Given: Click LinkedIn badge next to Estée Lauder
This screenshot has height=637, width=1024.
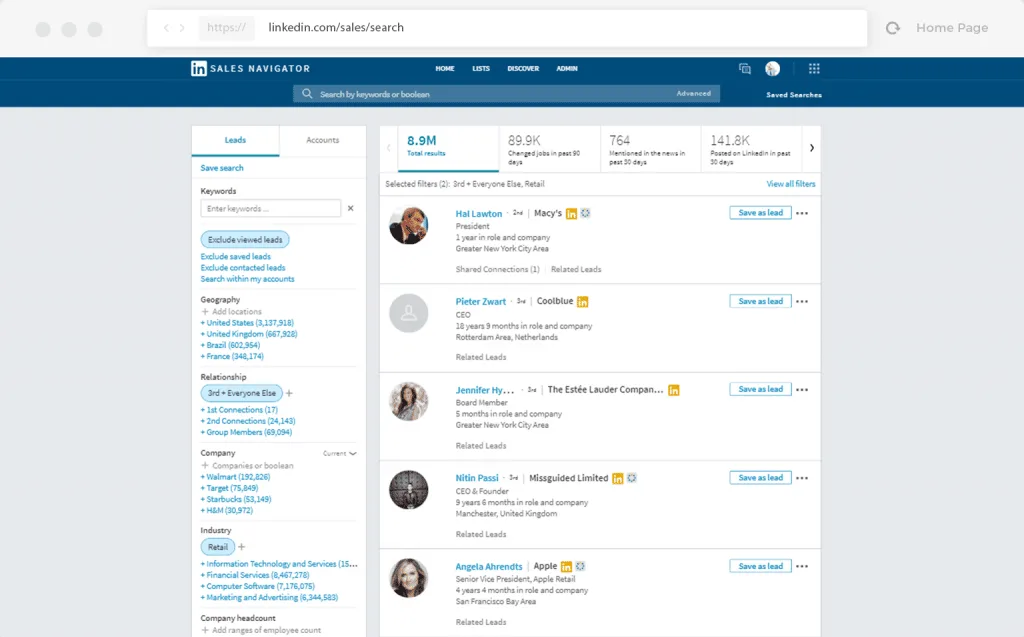Looking at the screenshot, I should 674,390.
